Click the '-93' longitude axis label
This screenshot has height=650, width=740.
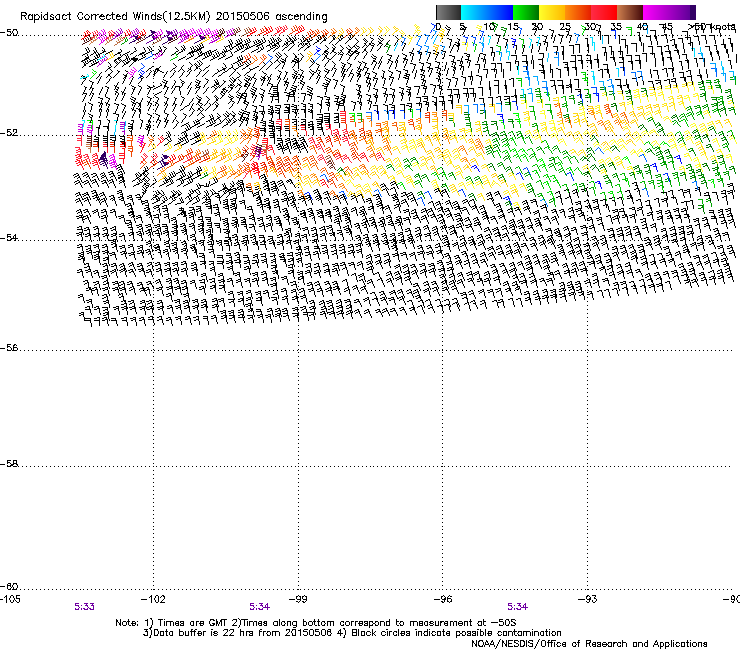click(x=587, y=599)
